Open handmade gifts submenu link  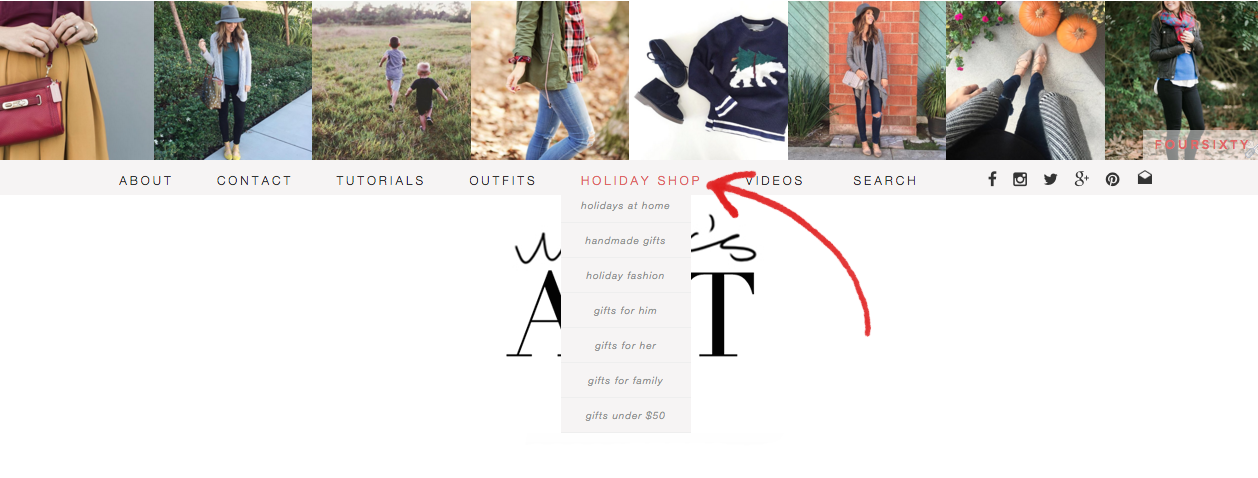[626, 241]
